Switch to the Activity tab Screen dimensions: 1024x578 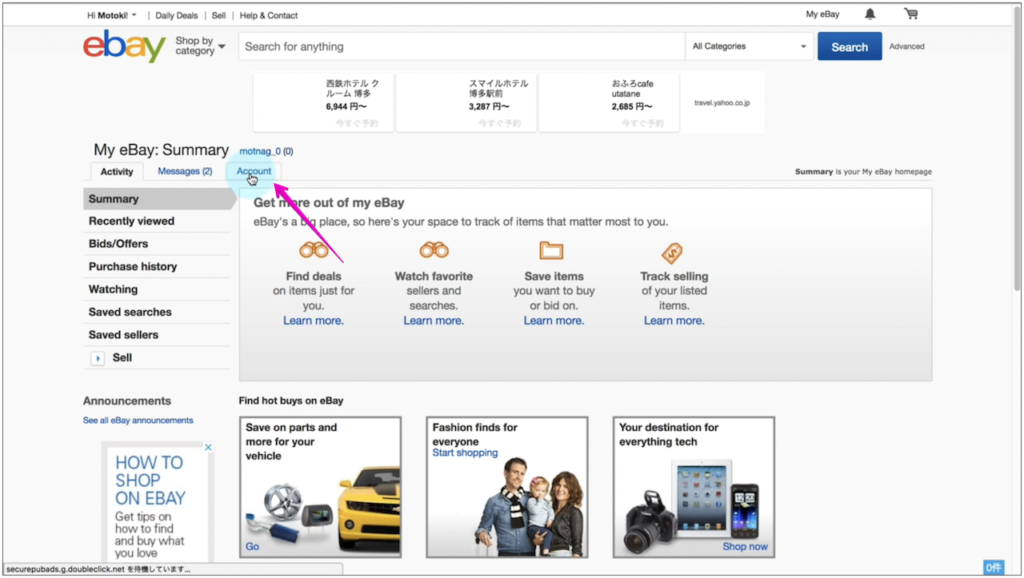point(117,172)
